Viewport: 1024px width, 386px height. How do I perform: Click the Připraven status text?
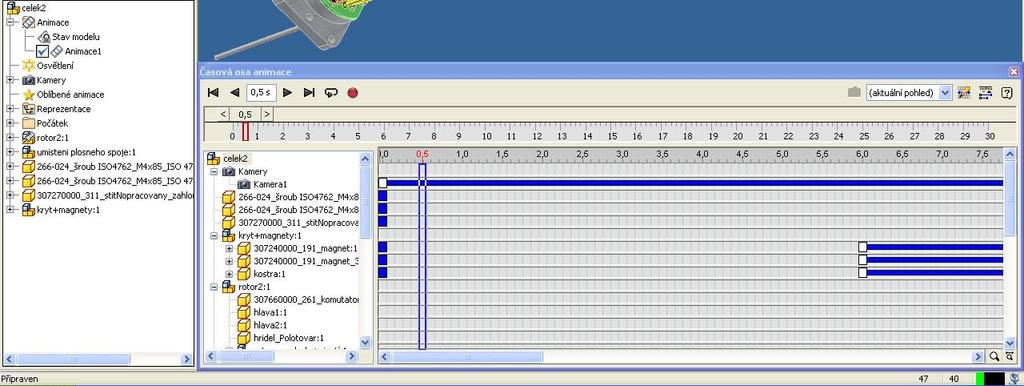19,379
